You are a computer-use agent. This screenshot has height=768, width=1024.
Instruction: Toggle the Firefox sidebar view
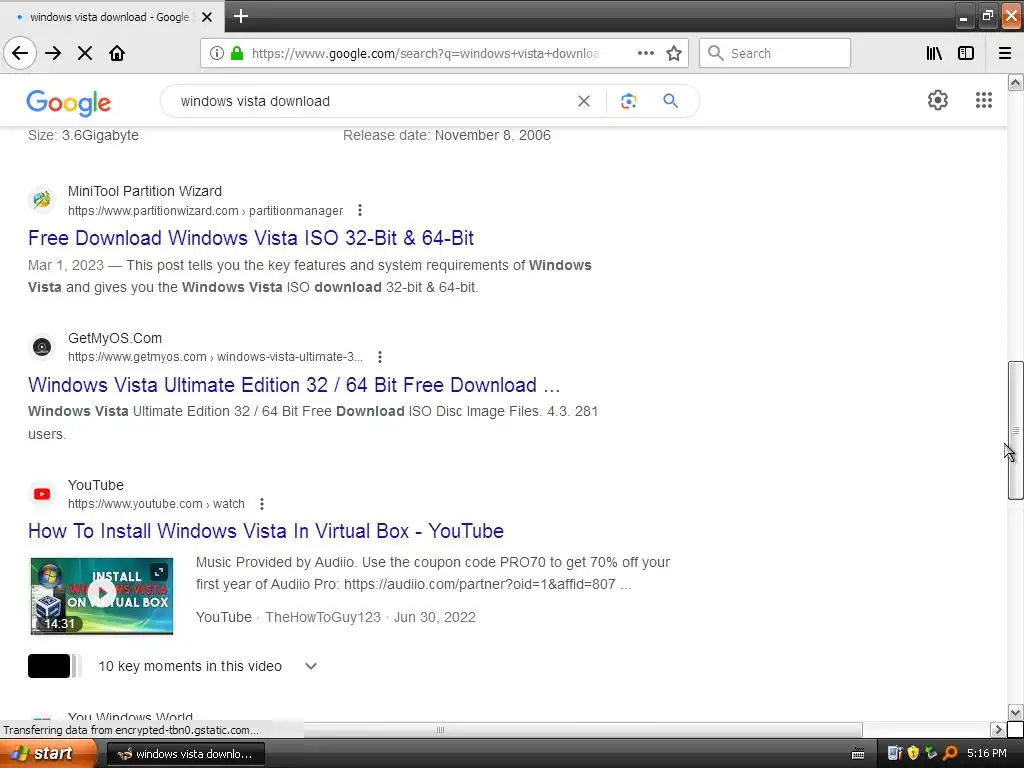pos(966,53)
